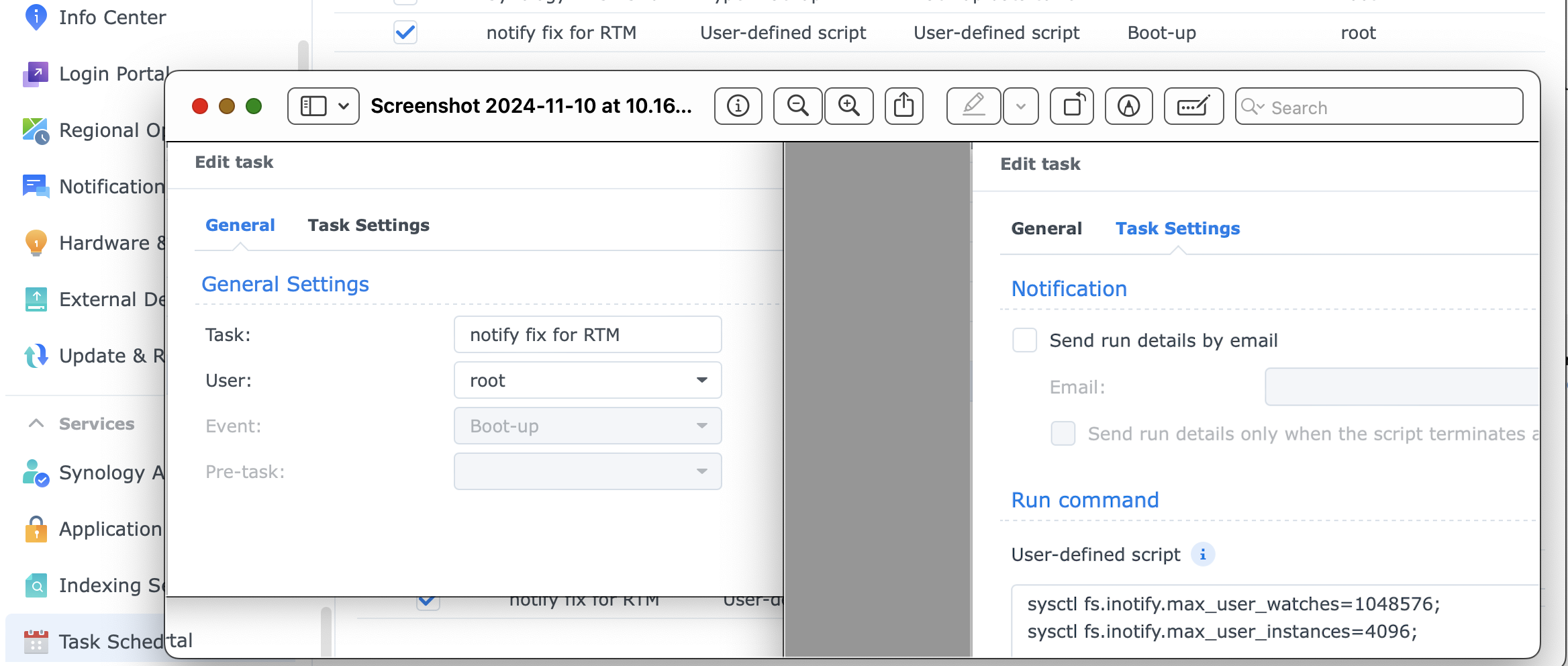Collapse the Services section
This screenshot has width=1568, height=666.
pos(36,424)
